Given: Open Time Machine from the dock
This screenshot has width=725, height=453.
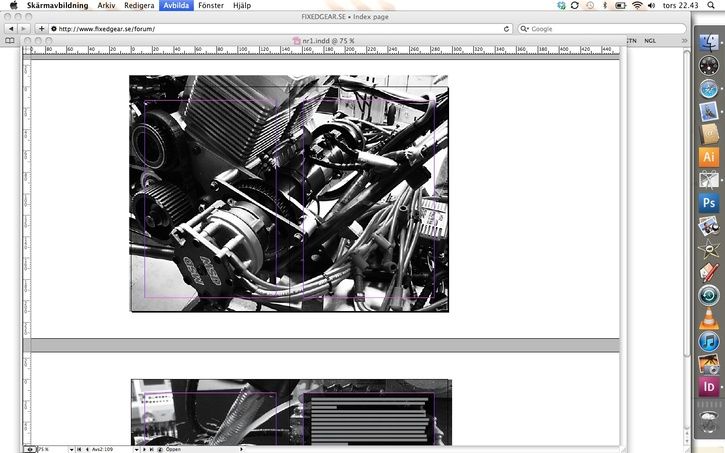Looking at the screenshot, I should pyautogui.click(x=709, y=295).
